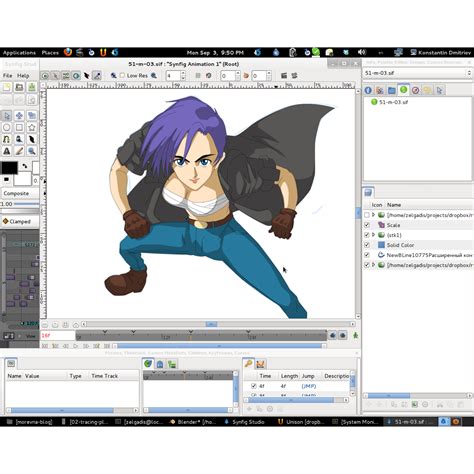Switch to Unison window in taskbar
474x474 pixels.
(x=301, y=422)
